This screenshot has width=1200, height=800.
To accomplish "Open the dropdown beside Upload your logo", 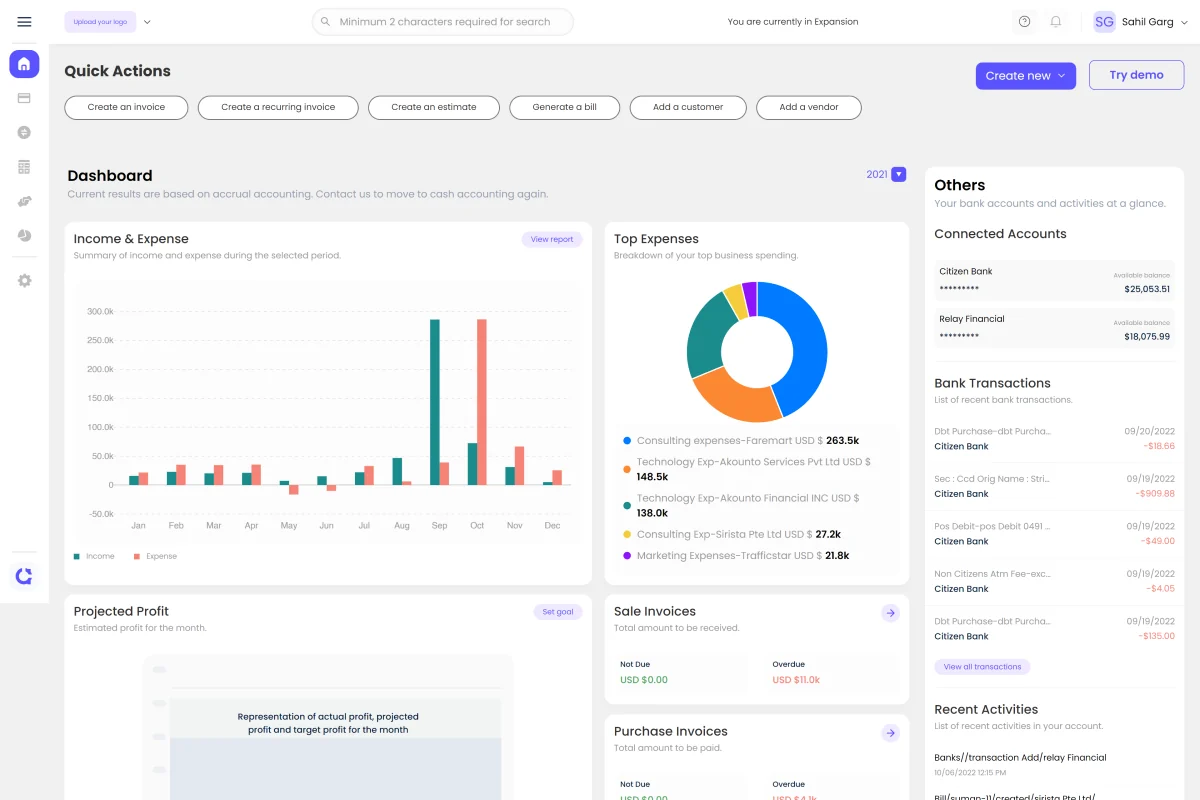I will tap(146, 20).
